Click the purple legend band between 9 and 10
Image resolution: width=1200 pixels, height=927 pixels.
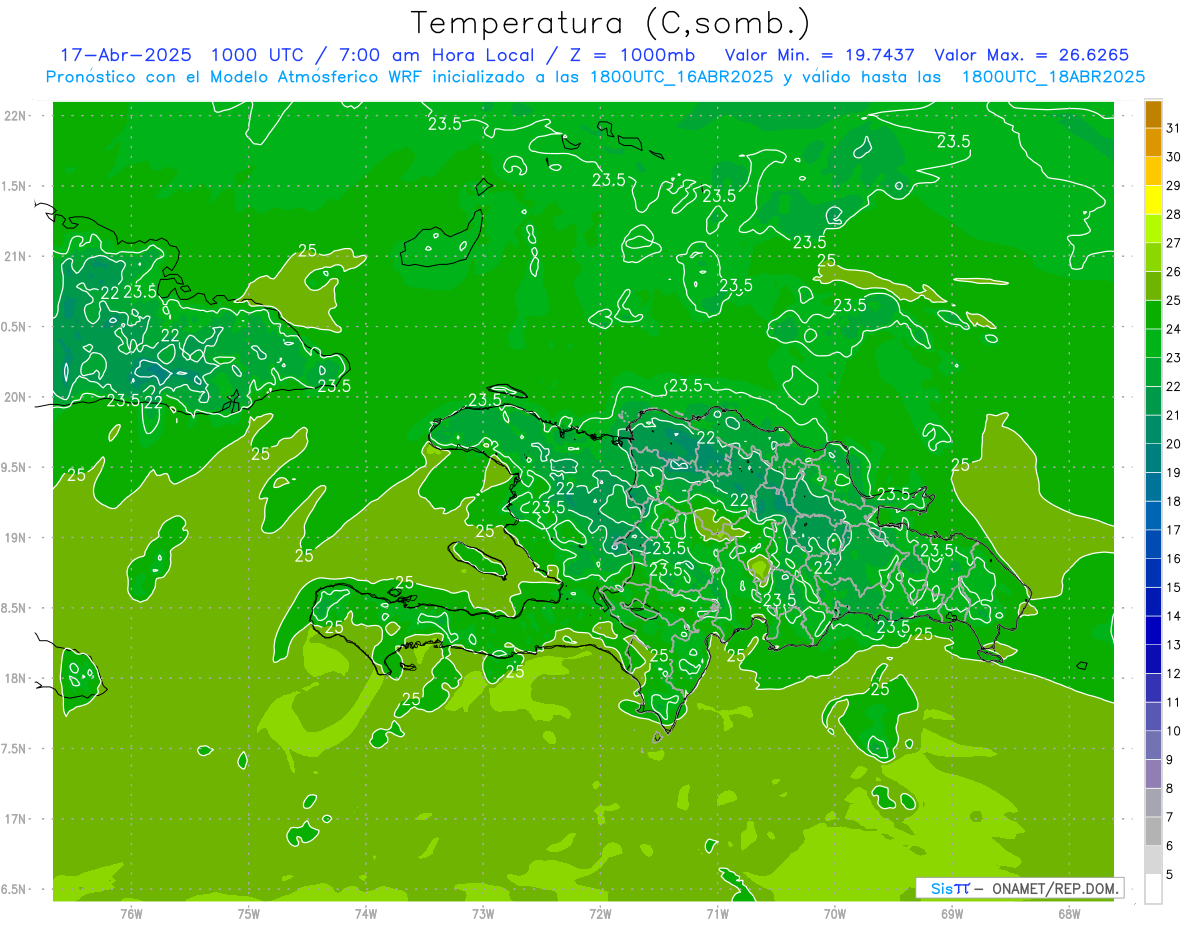click(1153, 746)
